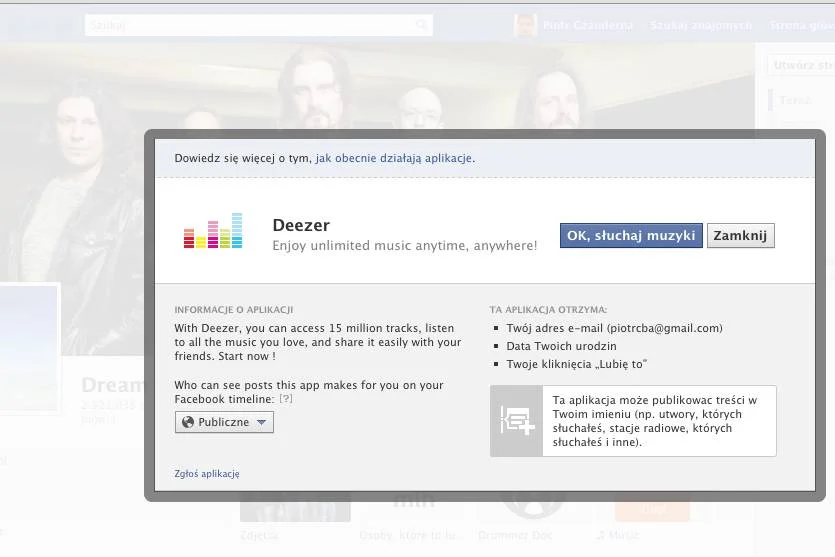835x557 pixels.
Task: Click the Zgłoś aplikację link
Action: click(x=207, y=473)
